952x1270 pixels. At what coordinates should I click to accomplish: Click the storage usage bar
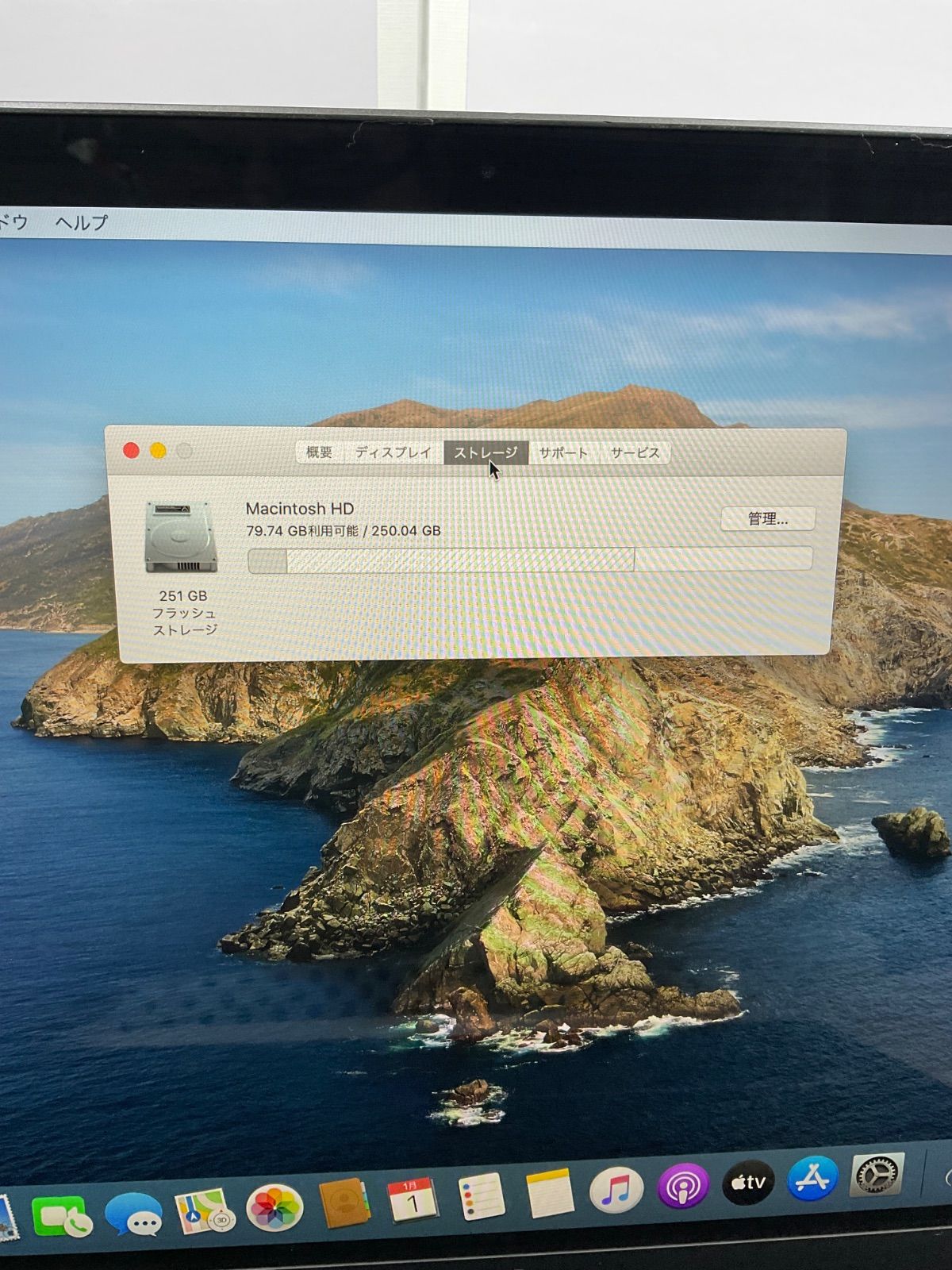click(x=530, y=560)
